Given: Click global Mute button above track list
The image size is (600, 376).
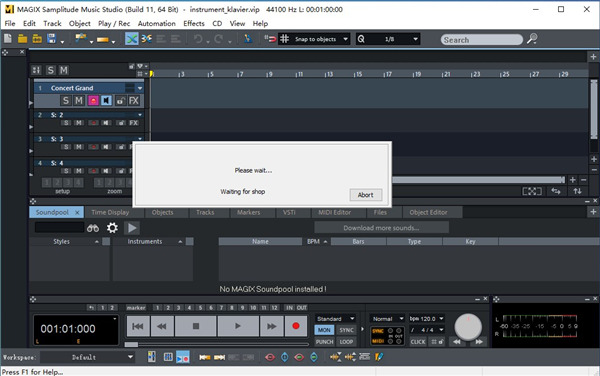Looking at the screenshot, I should click(x=64, y=70).
